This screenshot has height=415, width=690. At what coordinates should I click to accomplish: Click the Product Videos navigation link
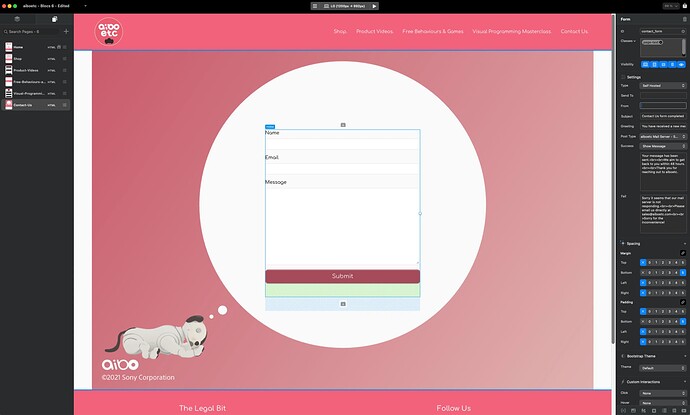point(374,31)
